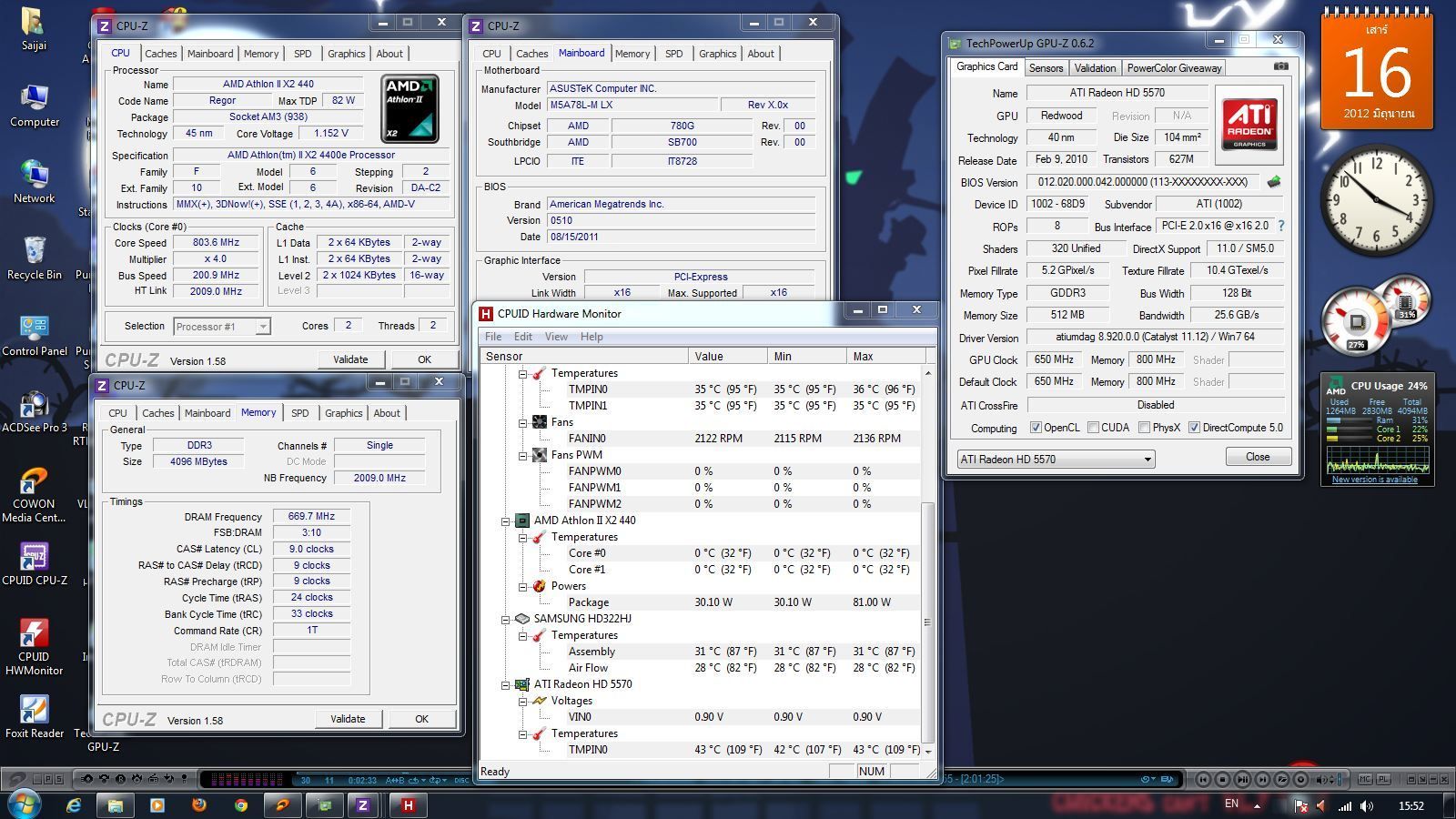
Task: Launch Foxit Reader from desktop
Action: pos(34,717)
